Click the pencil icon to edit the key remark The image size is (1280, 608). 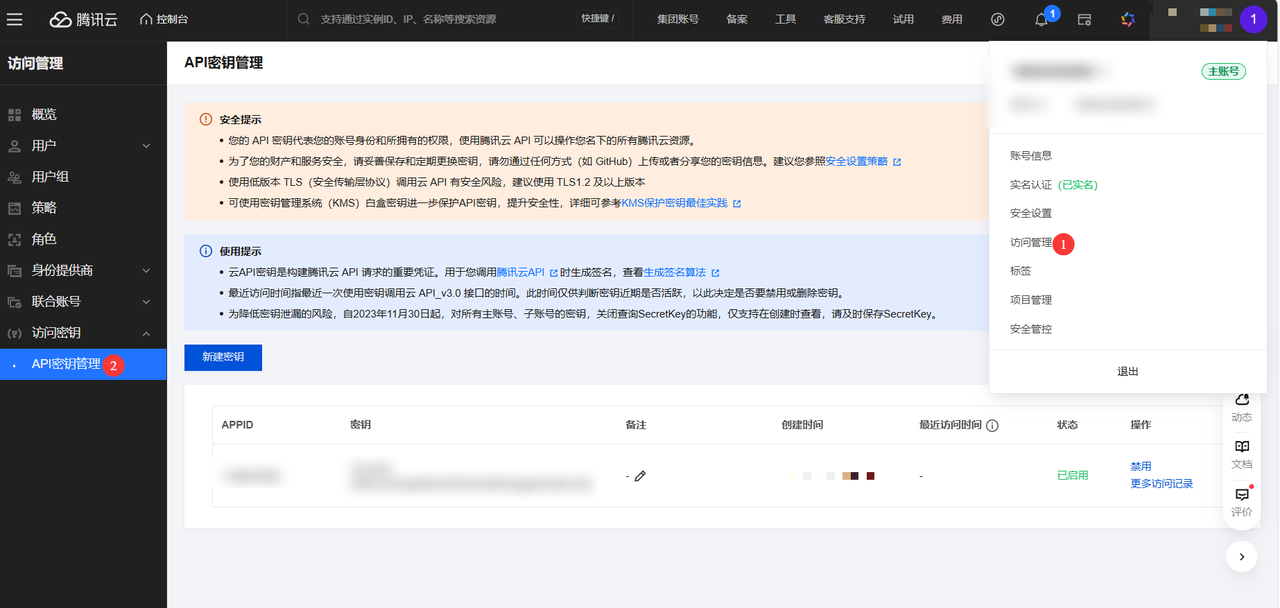coord(641,476)
